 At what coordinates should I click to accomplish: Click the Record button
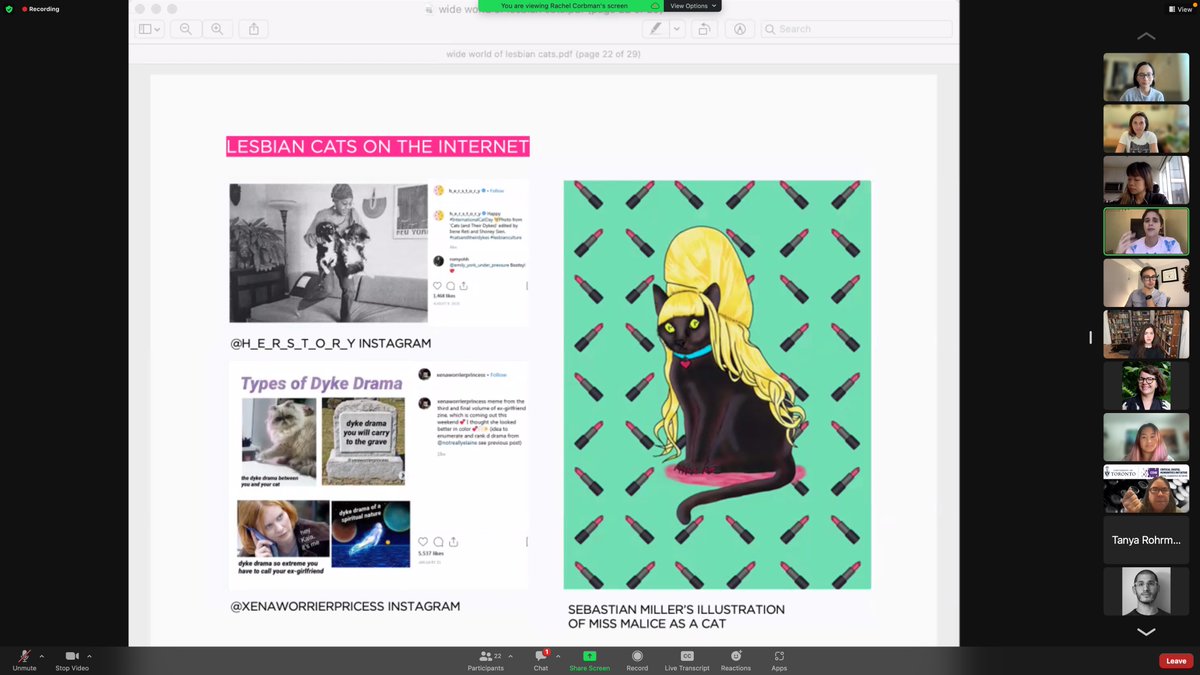coord(637,660)
